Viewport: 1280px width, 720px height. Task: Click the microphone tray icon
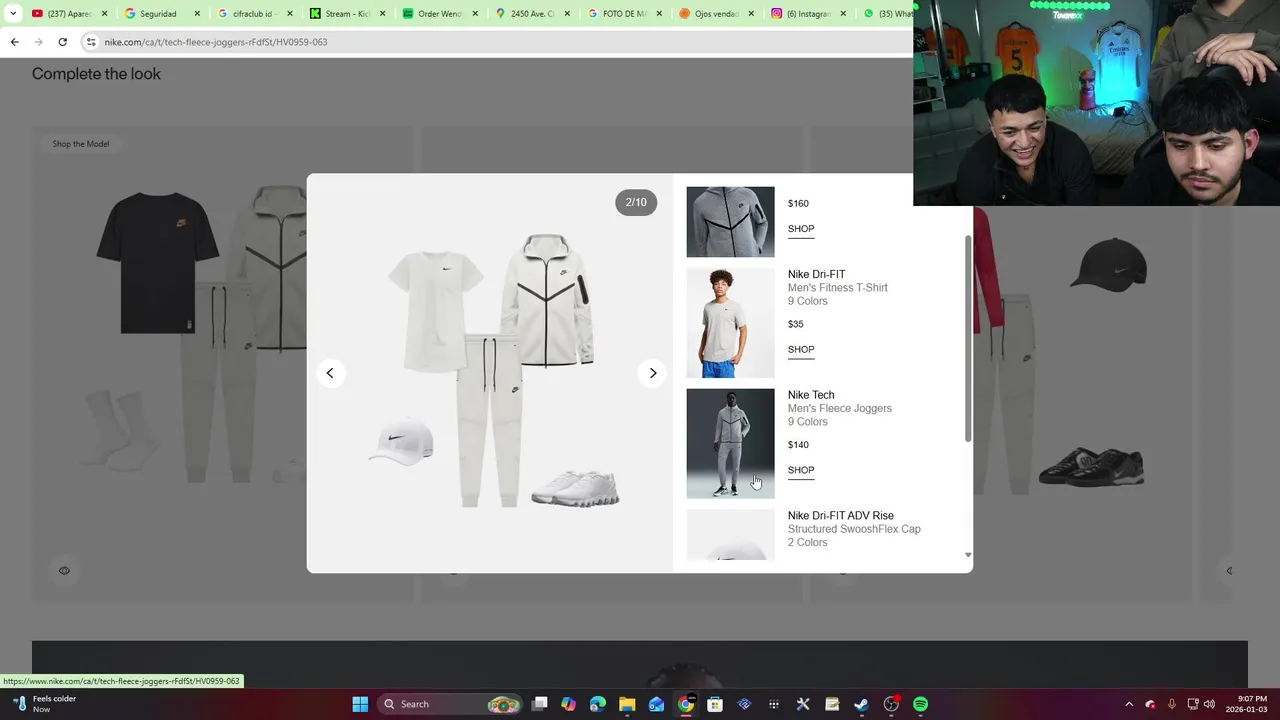[x=1172, y=704]
